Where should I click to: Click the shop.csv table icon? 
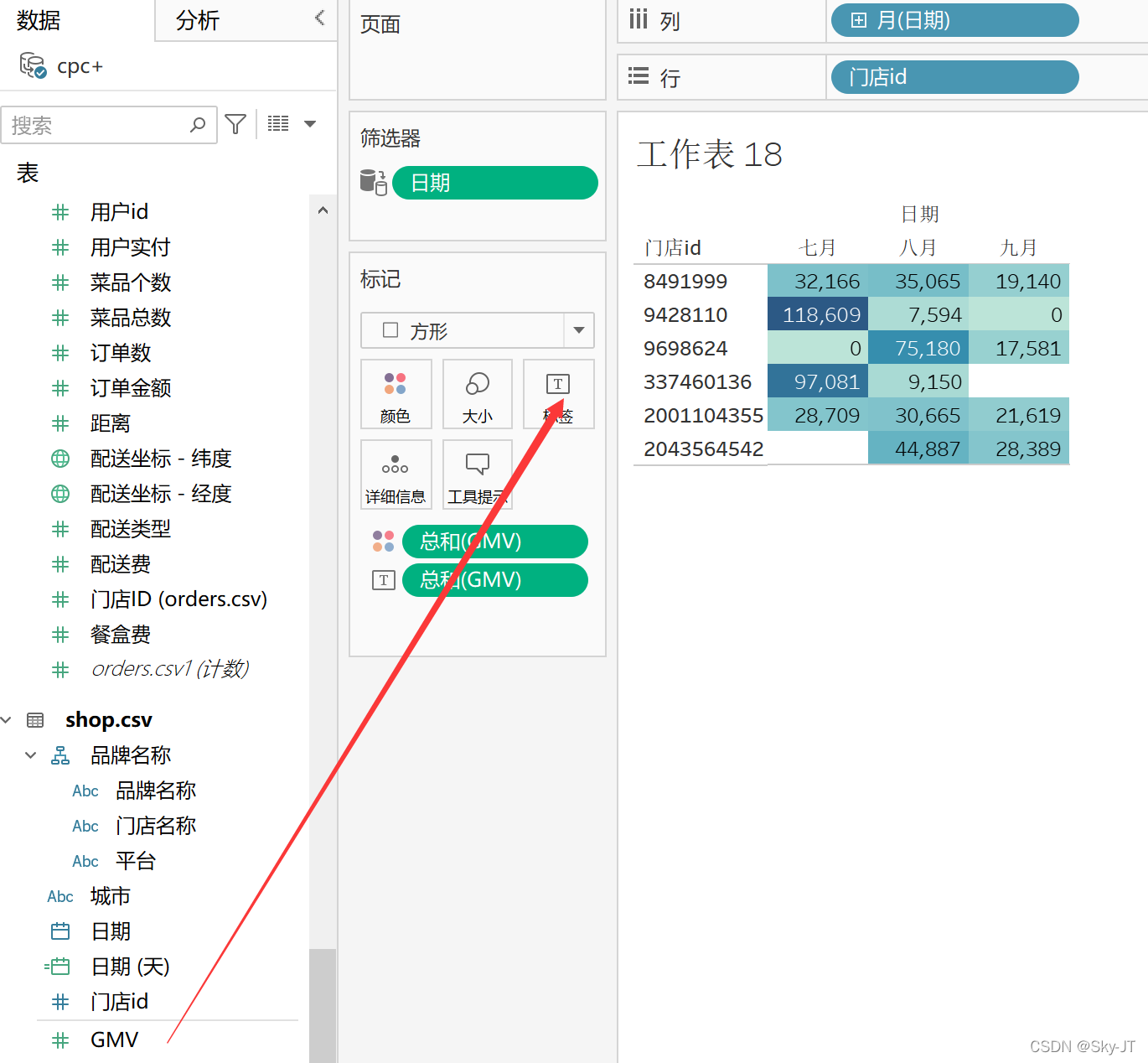[35, 720]
